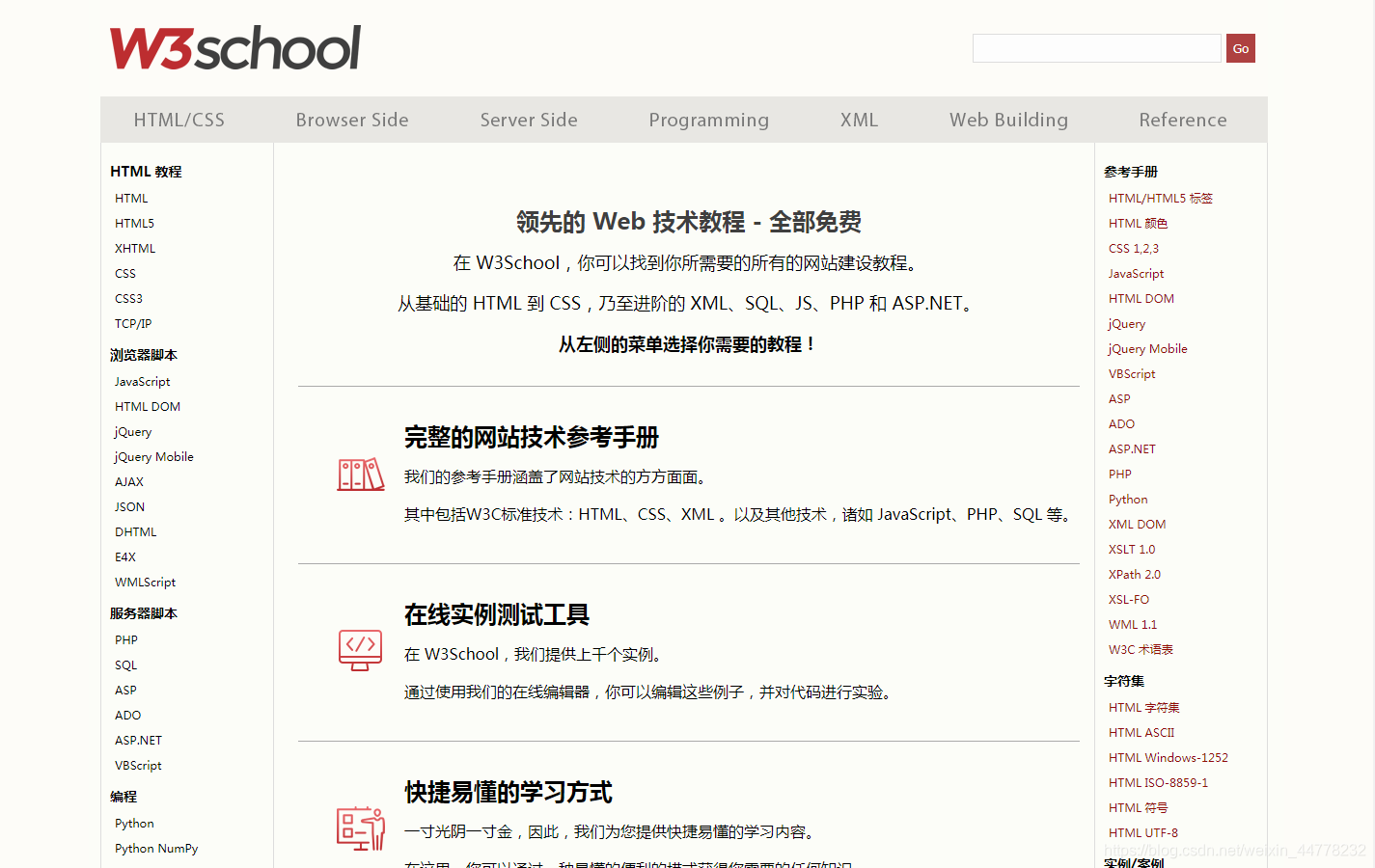Click the 完整的网站技术参考手册 heading

point(532,437)
